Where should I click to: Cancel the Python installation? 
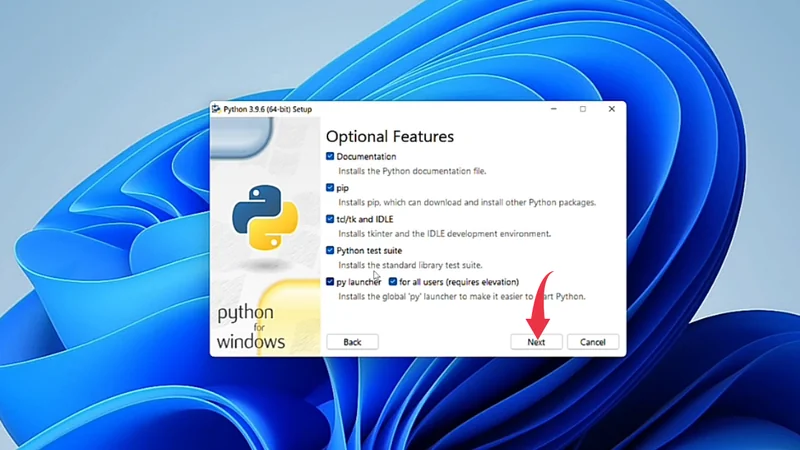click(593, 342)
